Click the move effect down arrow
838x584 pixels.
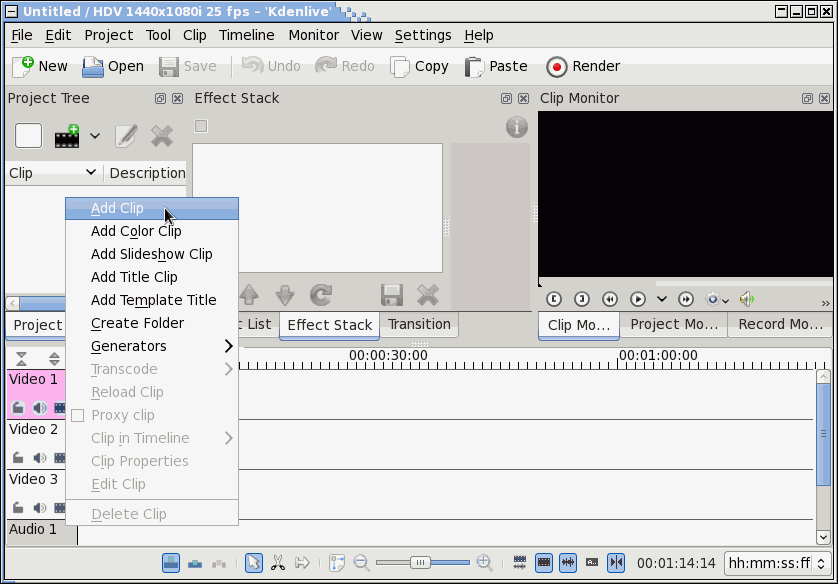click(285, 295)
